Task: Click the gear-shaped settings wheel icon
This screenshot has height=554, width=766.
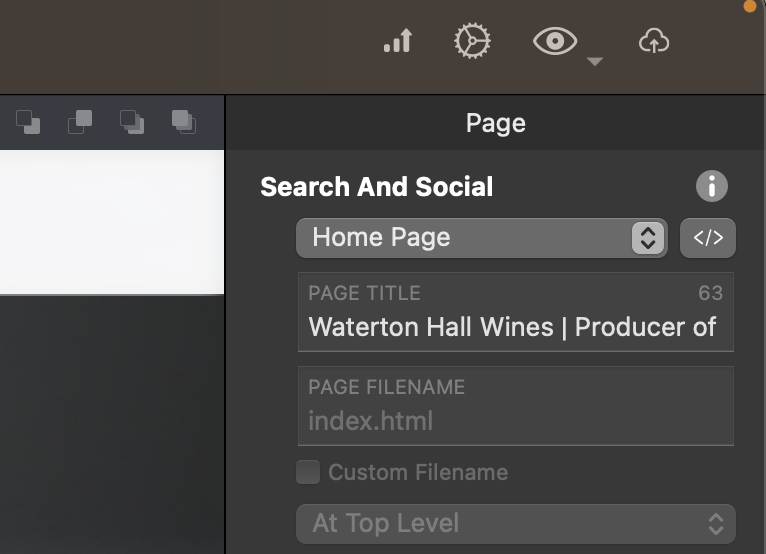Action: [x=473, y=42]
